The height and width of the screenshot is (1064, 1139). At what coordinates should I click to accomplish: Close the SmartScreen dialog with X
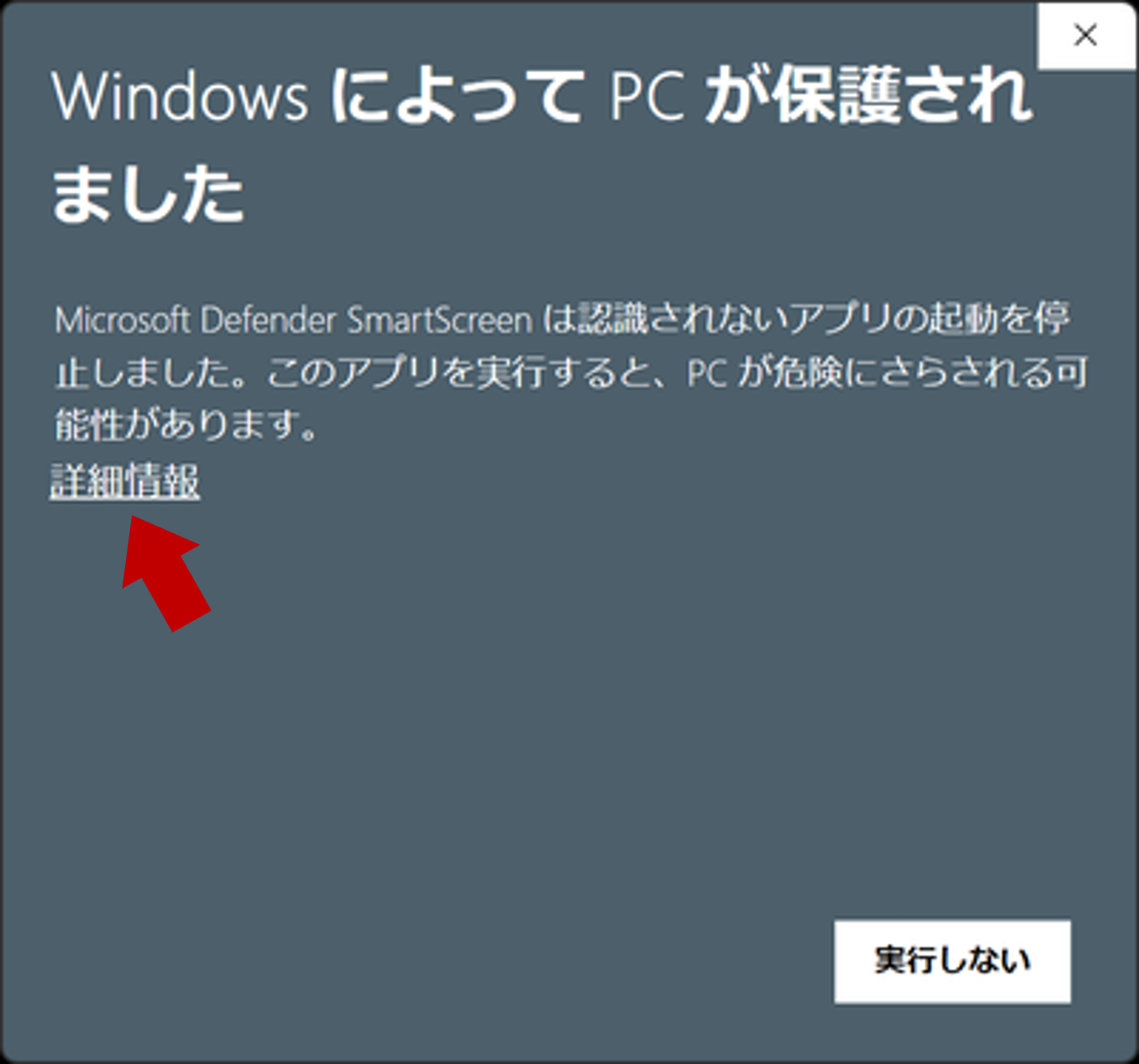[x=1086, y=35]
